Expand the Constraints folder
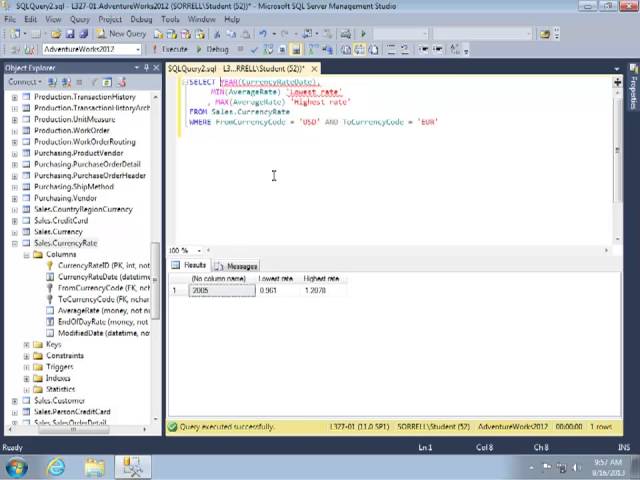640x480 pixels. pos(27,356)
